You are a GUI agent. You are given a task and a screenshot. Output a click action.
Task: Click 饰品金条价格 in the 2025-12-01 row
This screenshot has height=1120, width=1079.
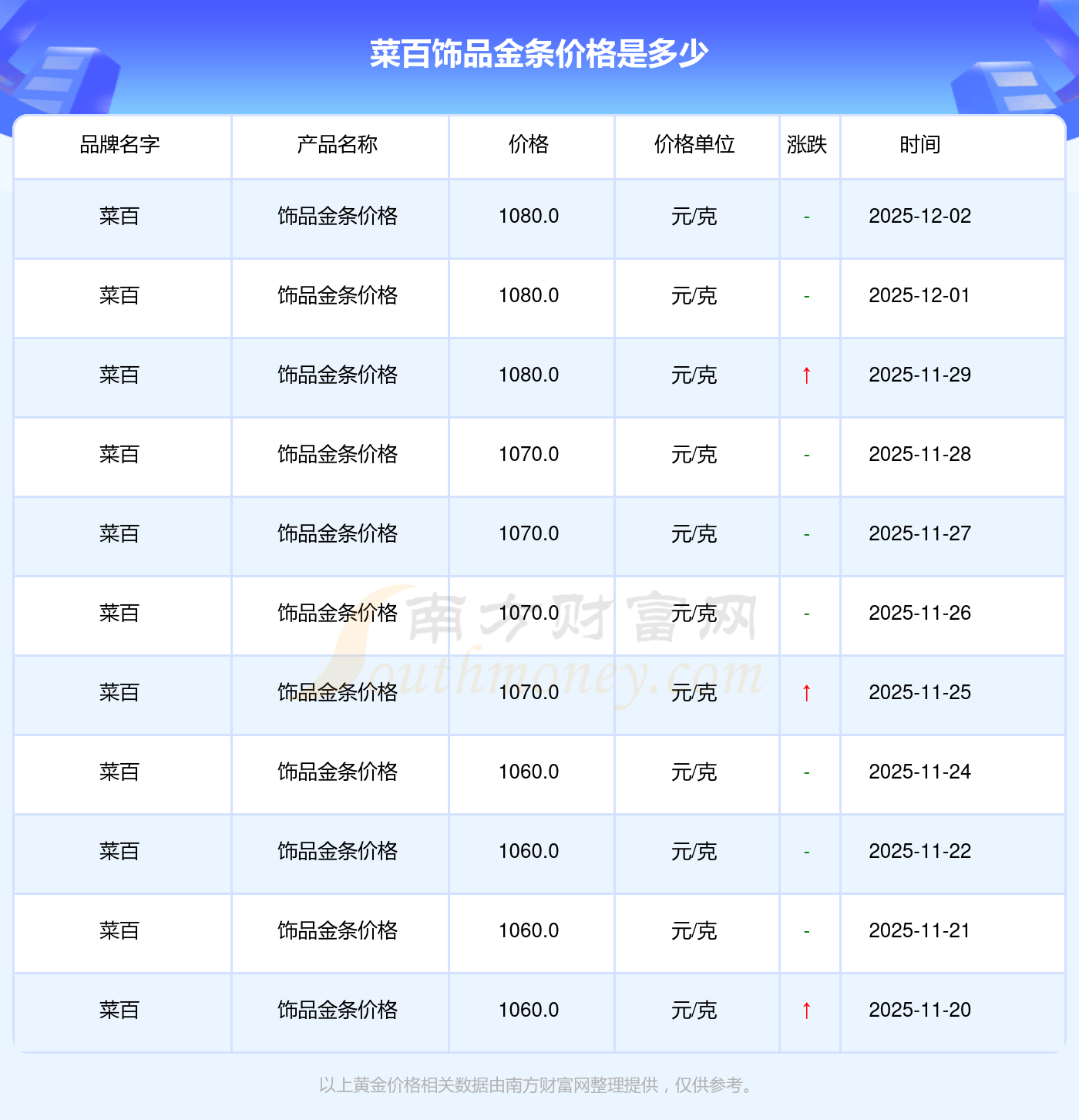click(338, 296)
